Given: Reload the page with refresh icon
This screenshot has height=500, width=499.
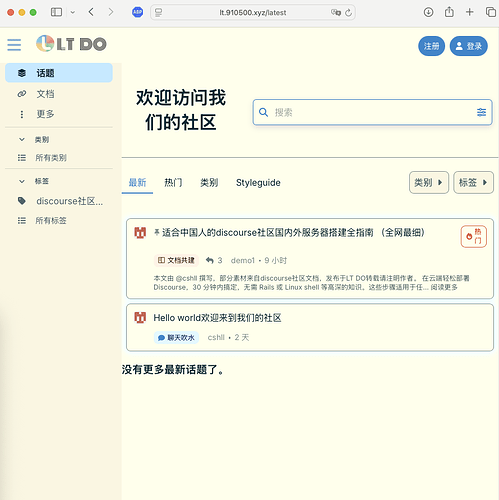Looking at the screenshot, I should [x=348, y=13].
